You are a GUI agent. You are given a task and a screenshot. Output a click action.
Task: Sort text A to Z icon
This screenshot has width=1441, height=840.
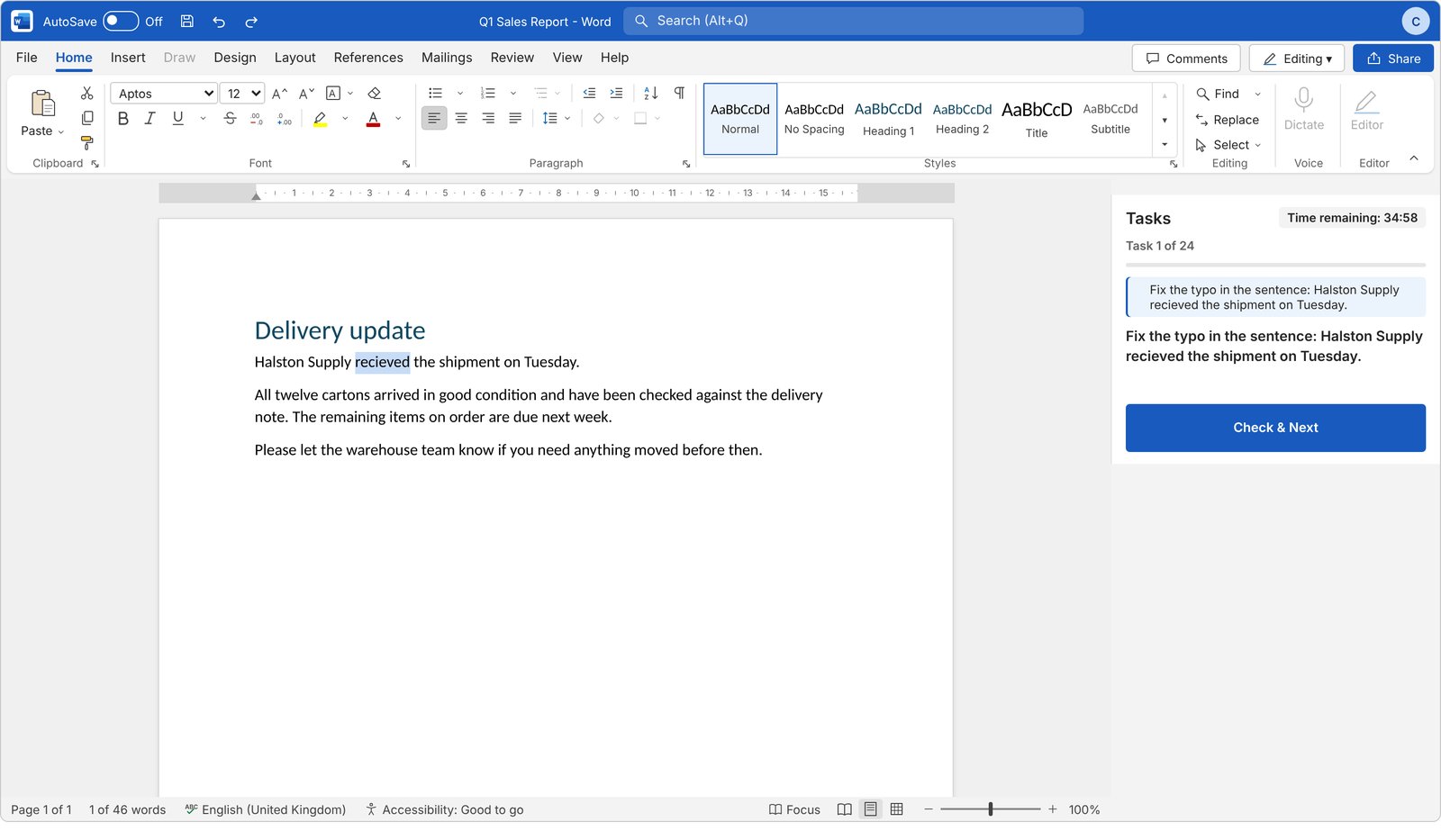(x=651, y=93)
